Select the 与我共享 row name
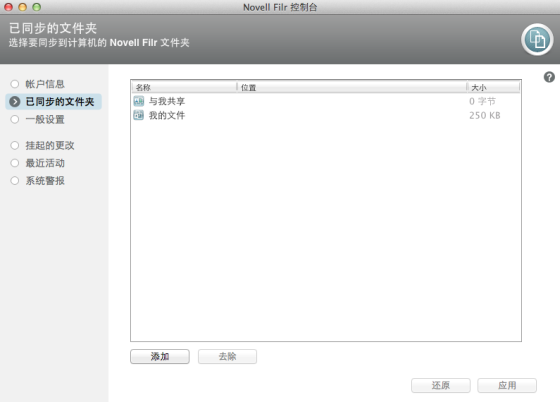This screenshot has width=560, height=402. point(167,101)
